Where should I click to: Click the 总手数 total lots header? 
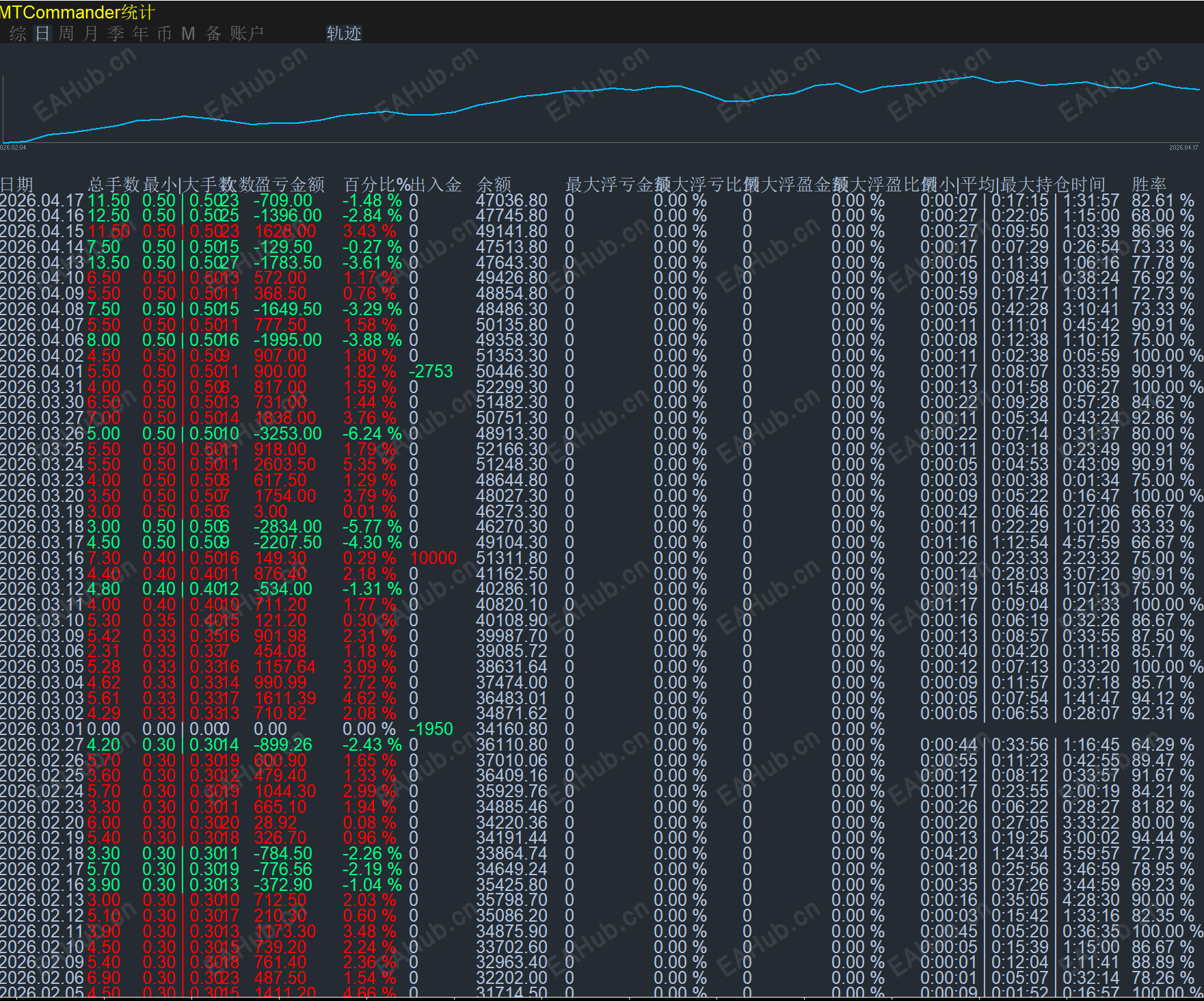(x=113, y=185)
